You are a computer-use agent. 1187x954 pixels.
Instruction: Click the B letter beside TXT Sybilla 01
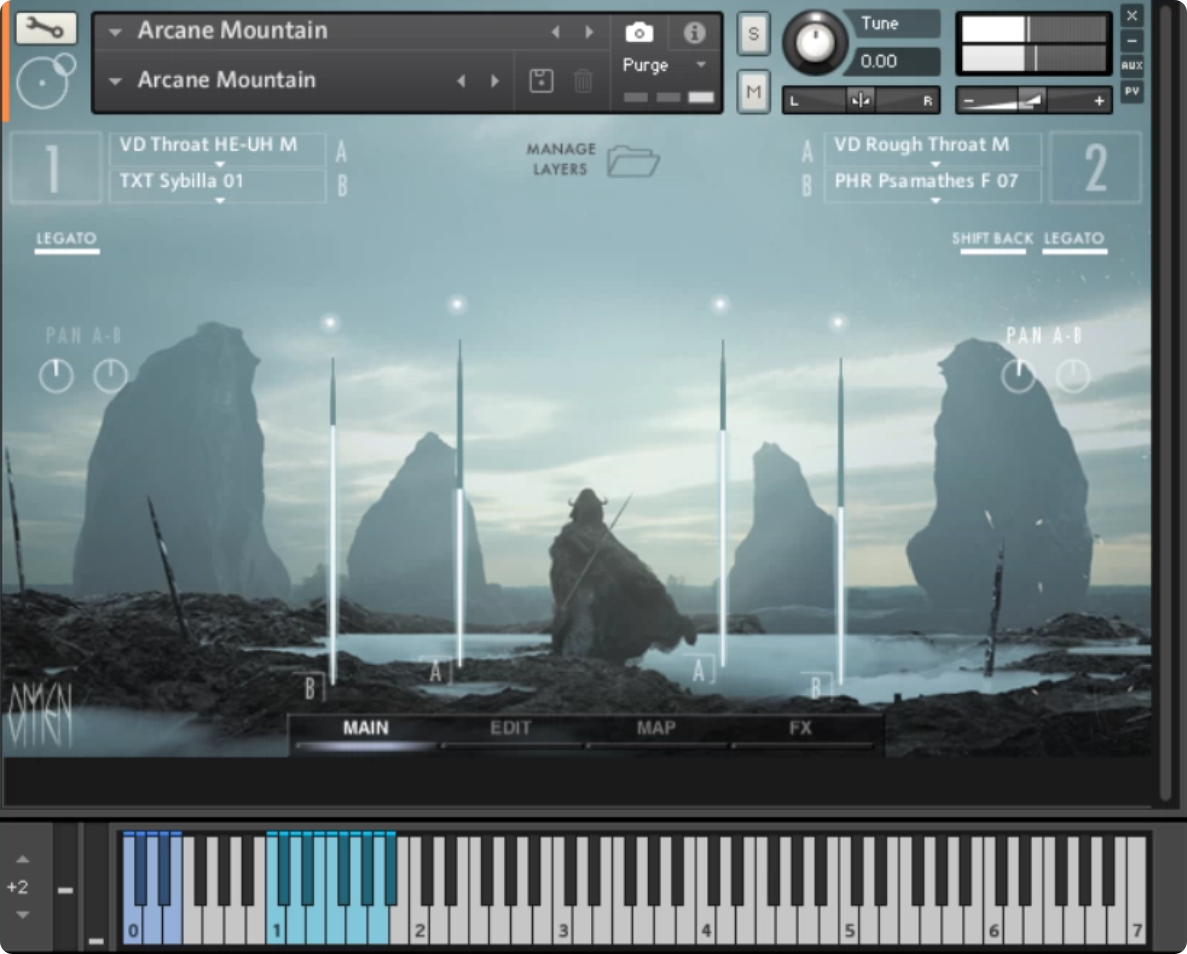[x=342, y=186]
